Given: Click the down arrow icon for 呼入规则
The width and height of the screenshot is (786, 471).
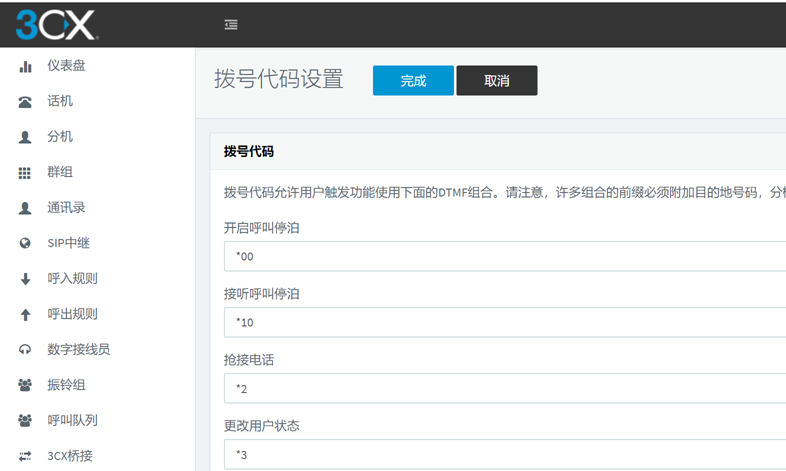Looking at the screenshot, I should pyautogui.click(x=25, y=279).
